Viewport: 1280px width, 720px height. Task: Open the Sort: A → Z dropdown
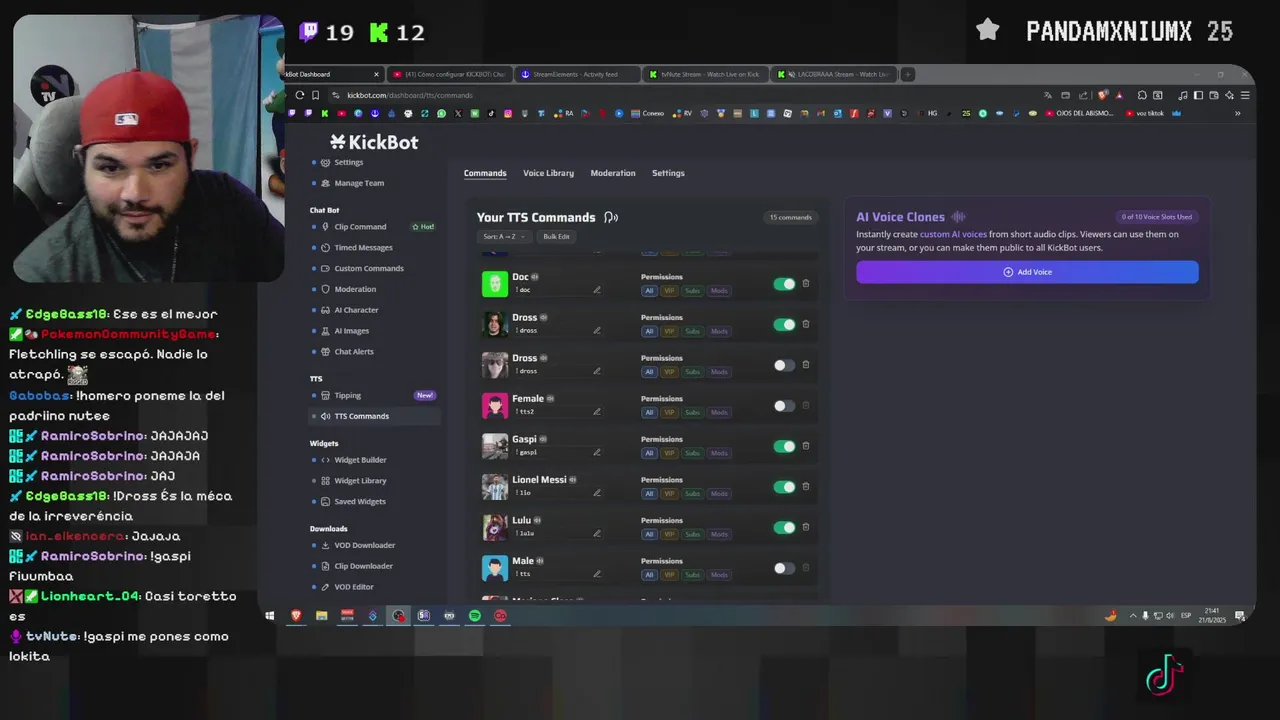pyautogui.click(x=503, y=237)
